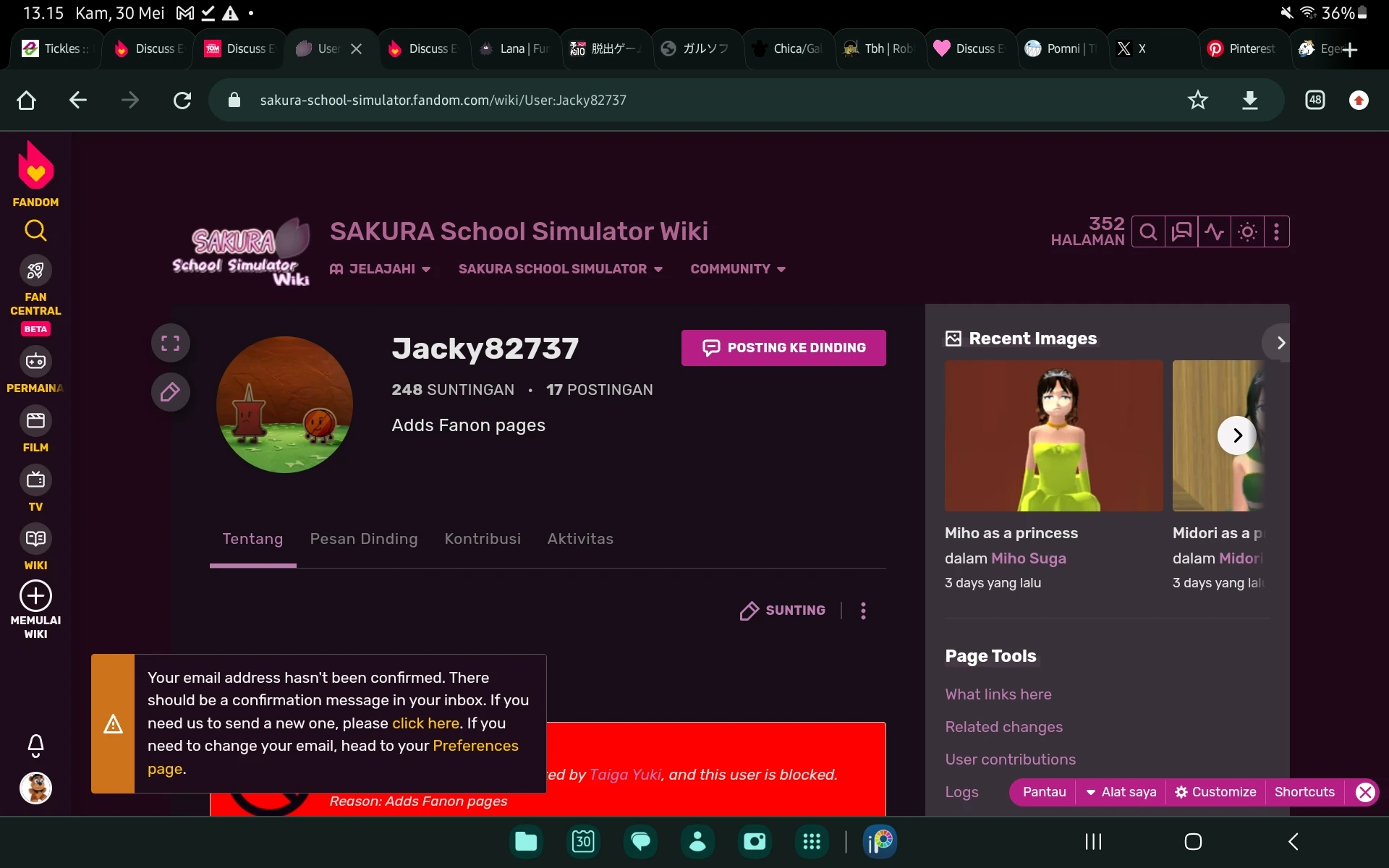Open the wiki search magnifying glass
1389x868 pixels.
pos(1148,231)
